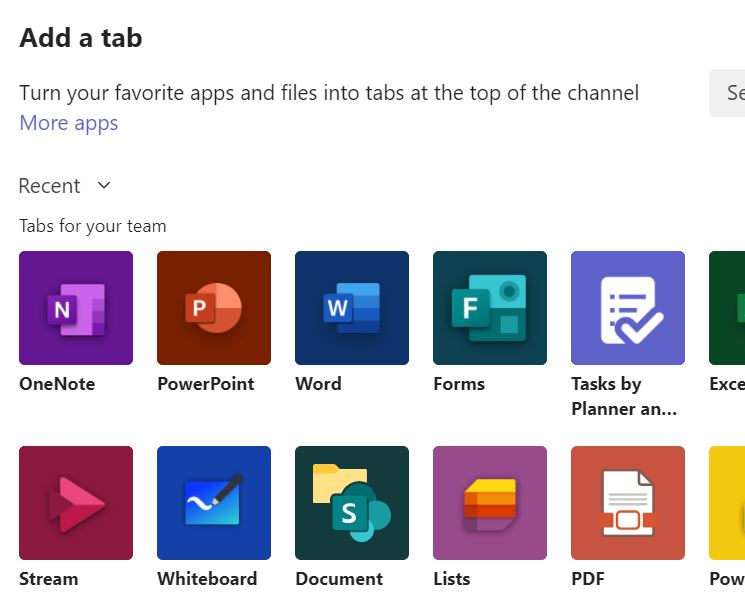
Task: Open the Forms app icon
Action: 490,308
